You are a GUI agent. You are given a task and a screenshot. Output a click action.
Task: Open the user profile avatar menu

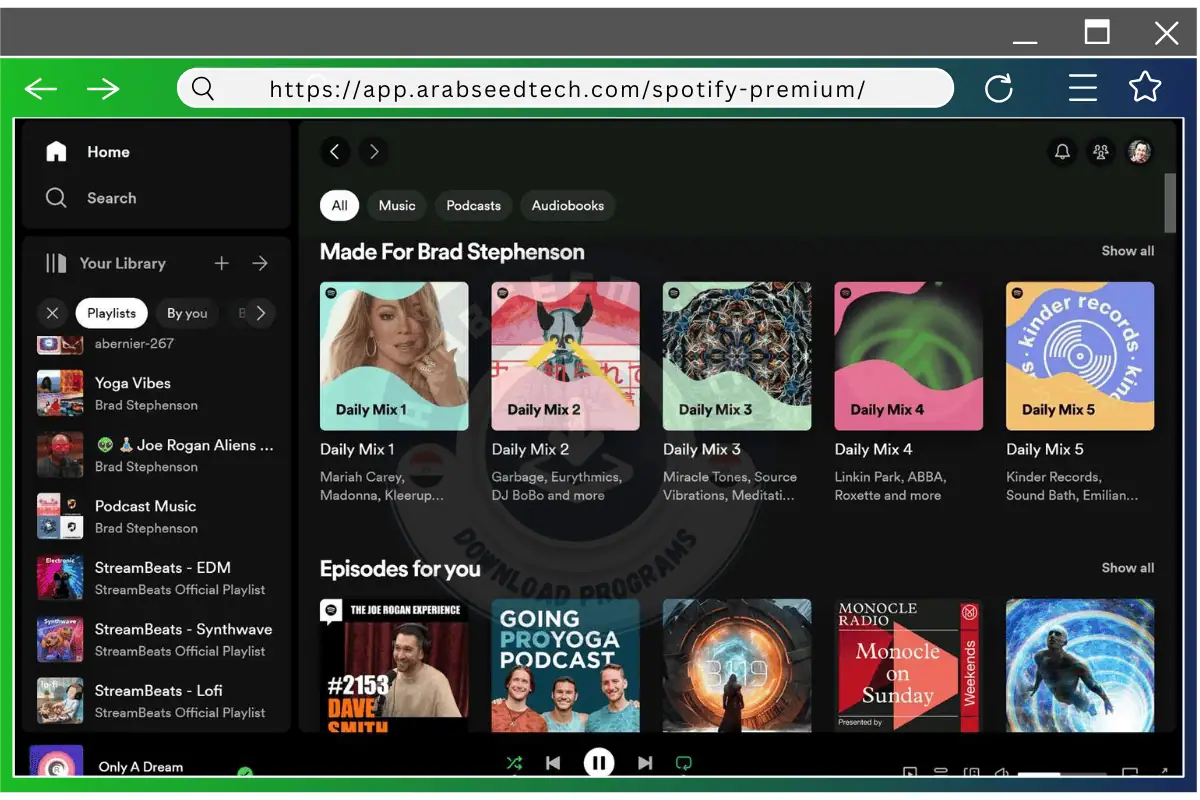(1139, 152)
